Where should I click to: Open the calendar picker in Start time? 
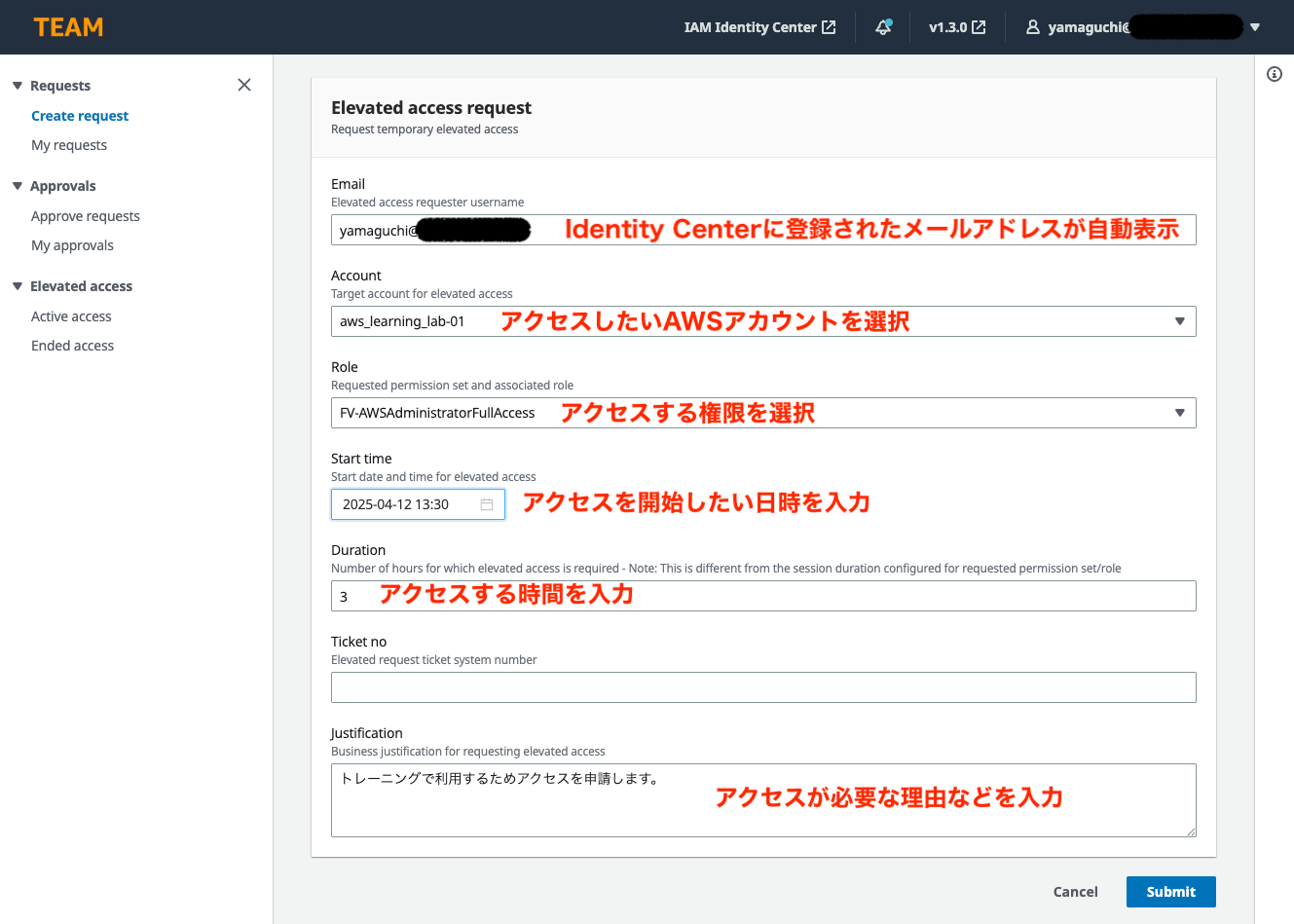coord(487,504)
